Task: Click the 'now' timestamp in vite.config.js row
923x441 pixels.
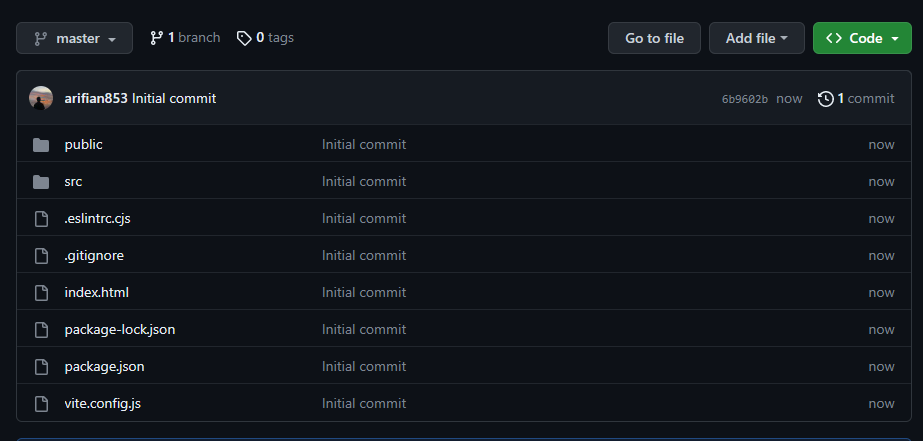Action: point(881,404)
